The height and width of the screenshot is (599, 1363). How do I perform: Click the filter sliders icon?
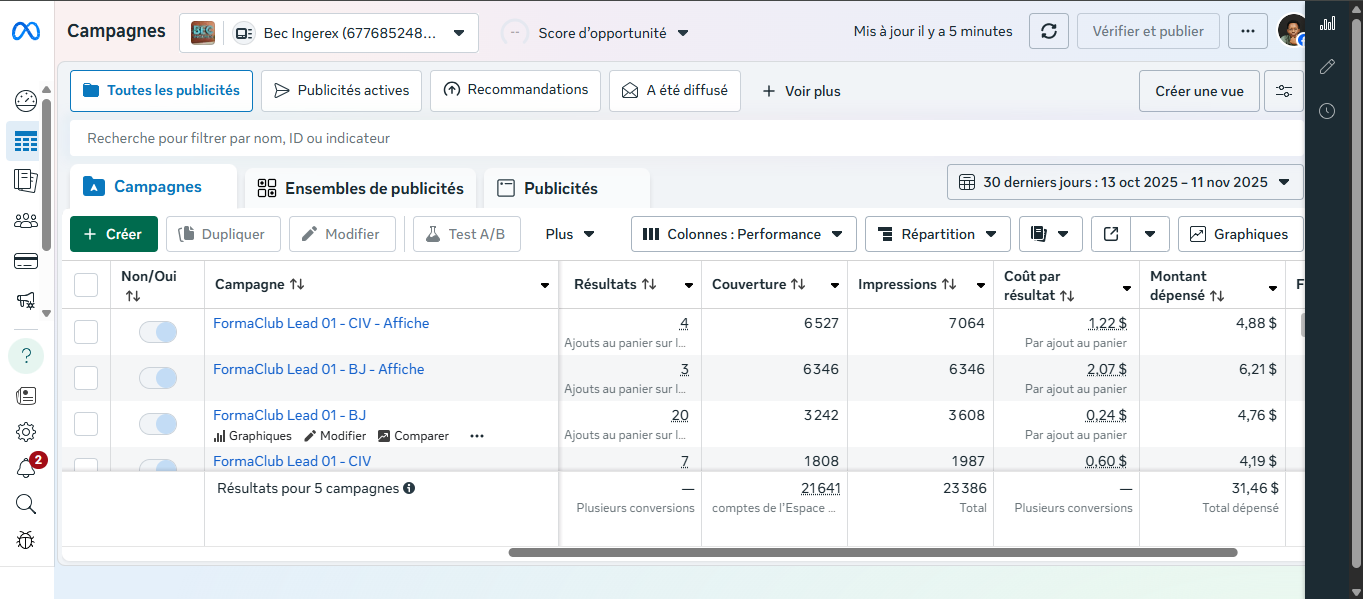point(1283,91)
